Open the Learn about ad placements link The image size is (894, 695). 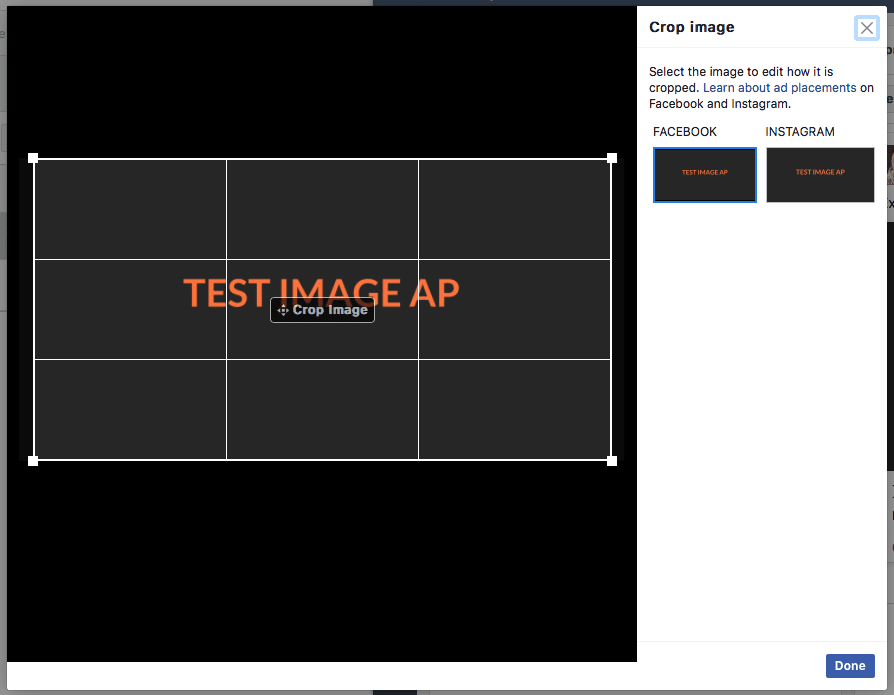point(779,88)
